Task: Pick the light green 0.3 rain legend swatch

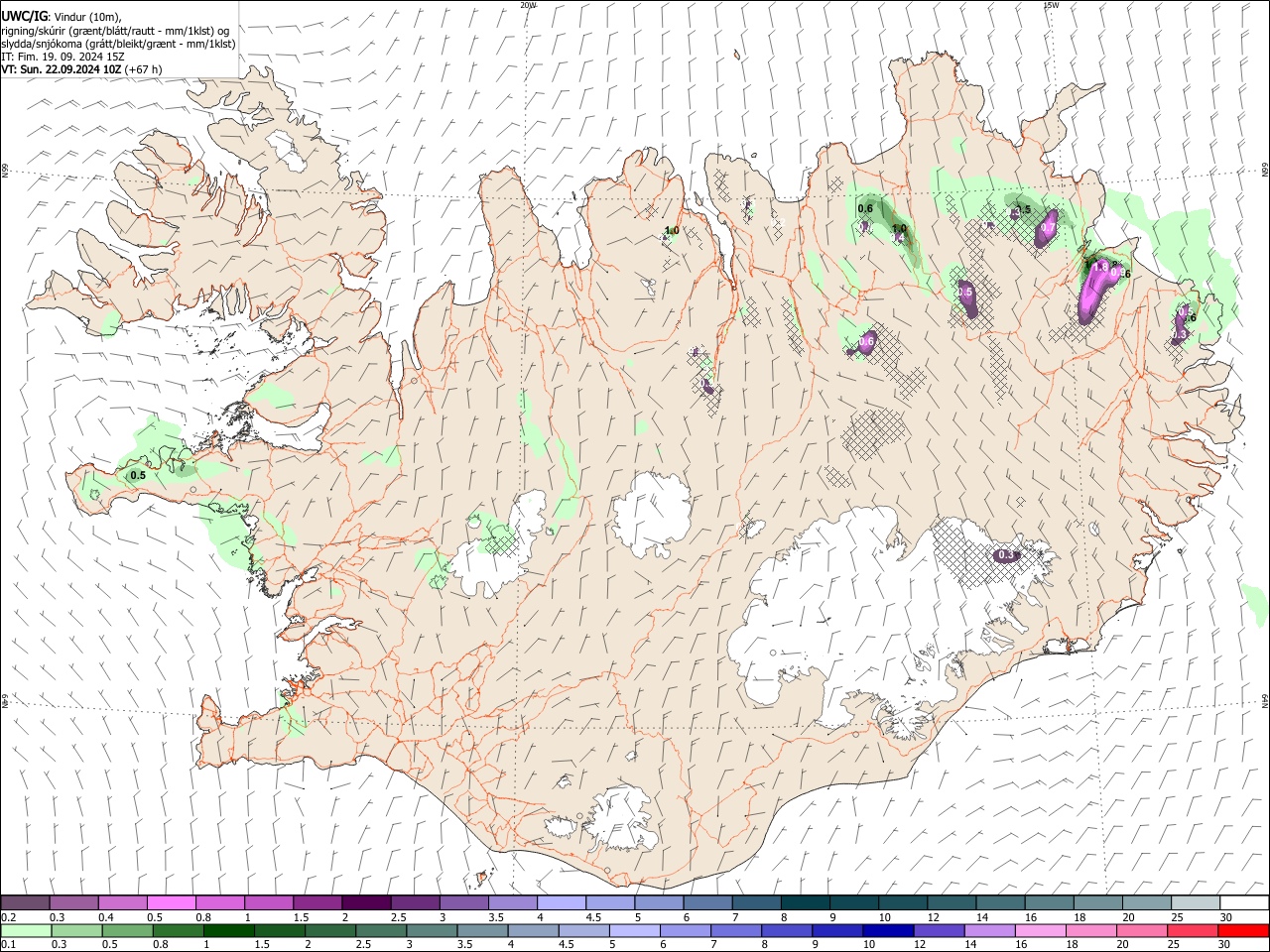Action: [x=77, y=930]
